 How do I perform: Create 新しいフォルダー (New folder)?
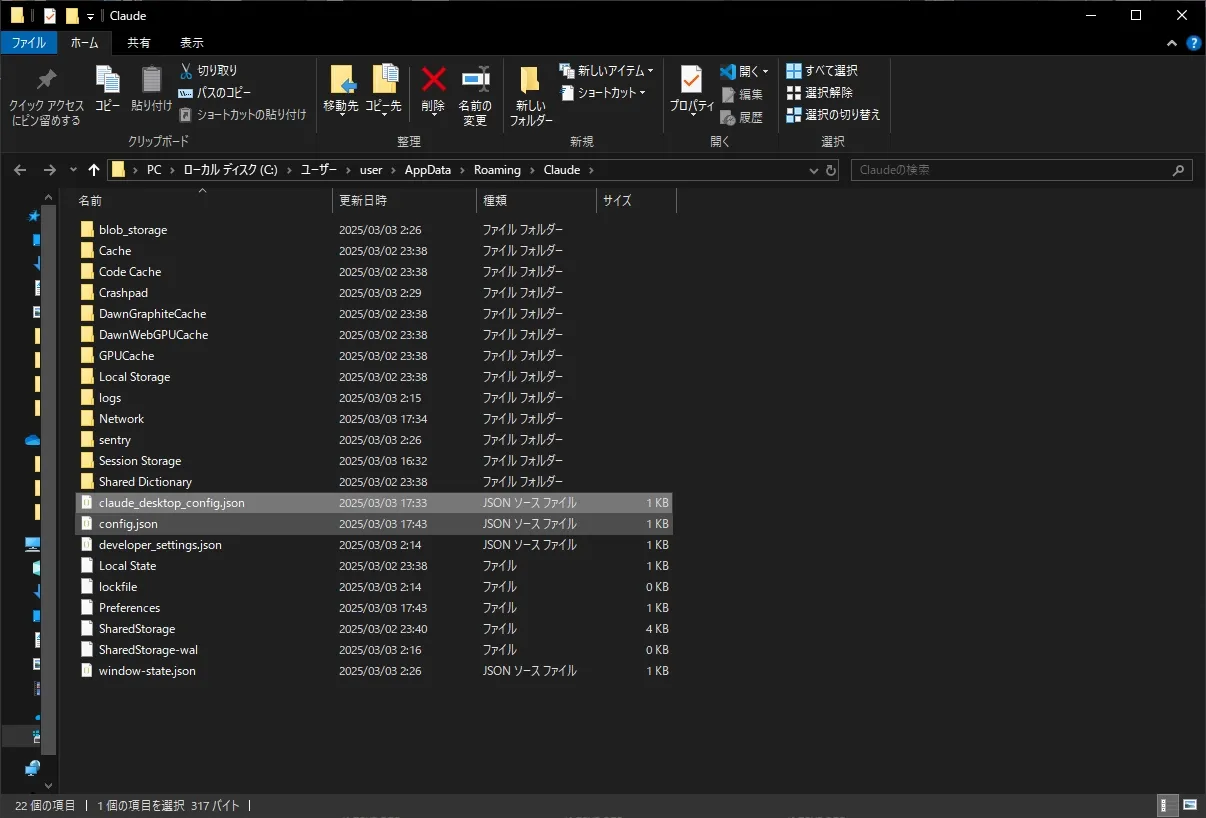click(531, 95)
